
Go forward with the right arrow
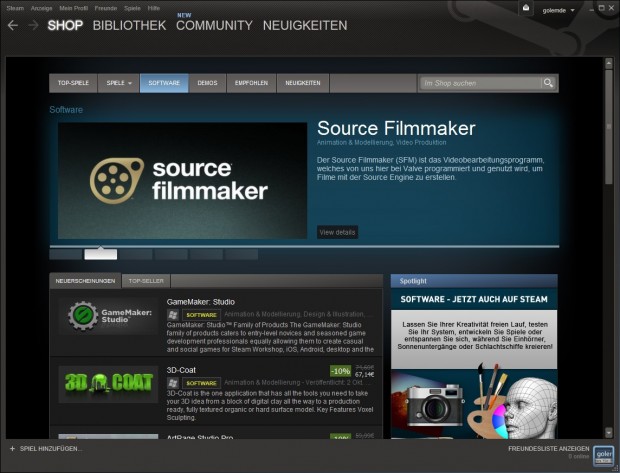pos(34,26)
